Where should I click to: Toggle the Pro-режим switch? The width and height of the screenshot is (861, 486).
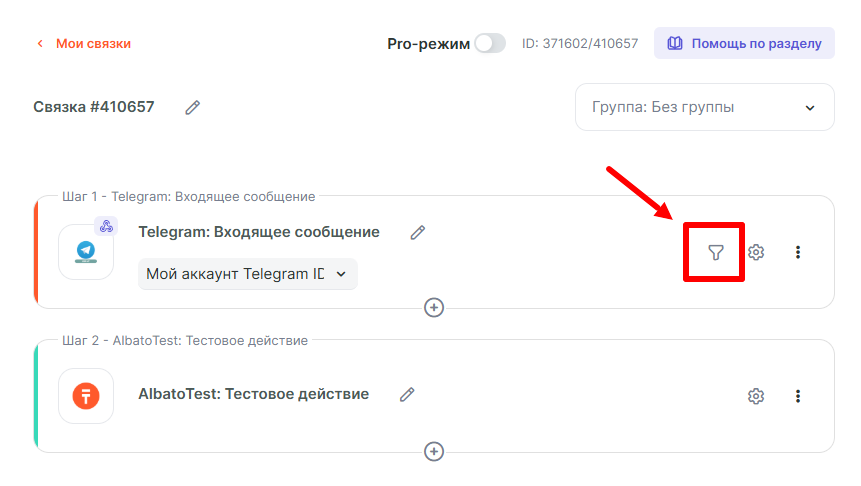click(x=489, y=44)
